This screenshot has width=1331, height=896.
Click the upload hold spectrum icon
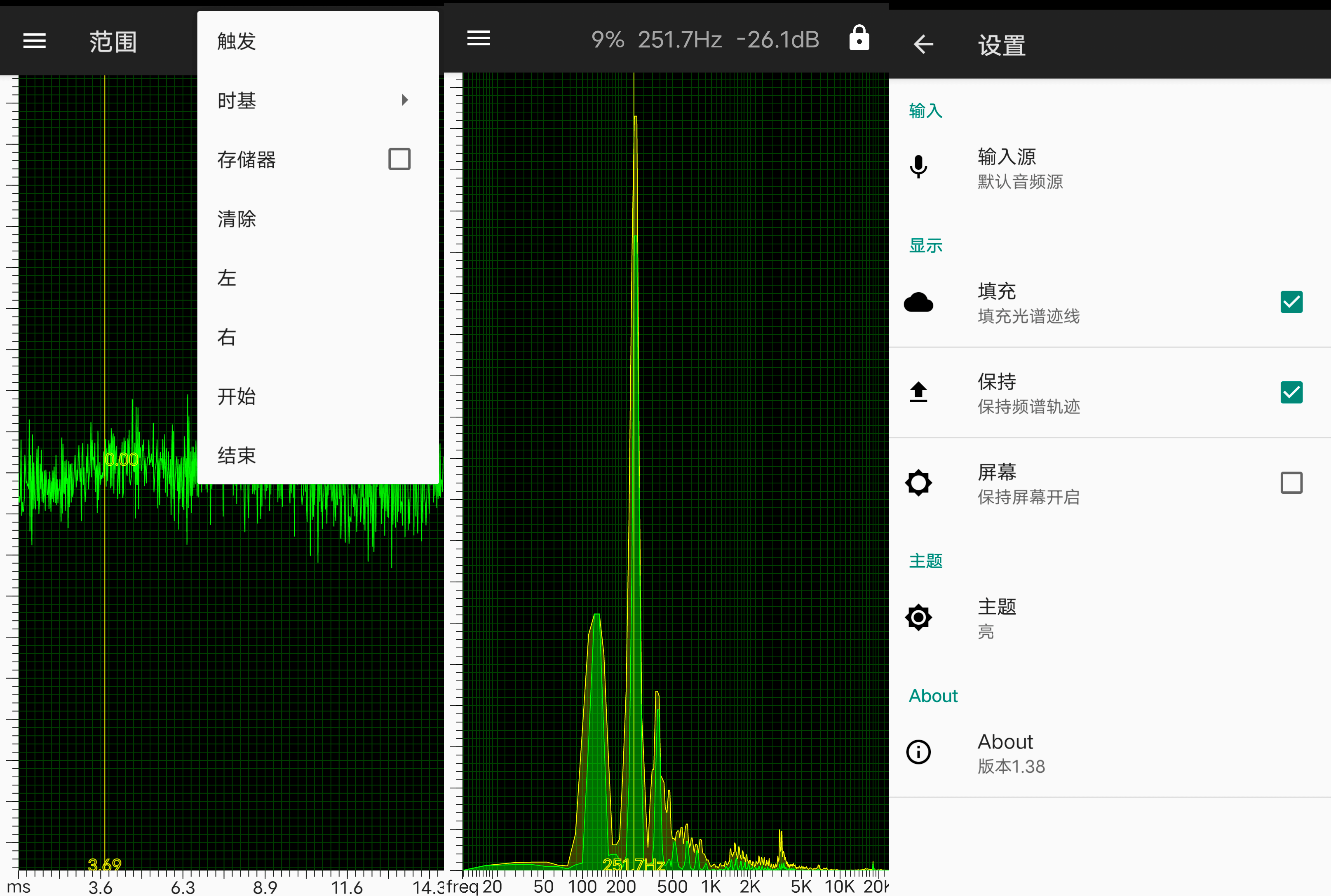(x=919, y=391)
